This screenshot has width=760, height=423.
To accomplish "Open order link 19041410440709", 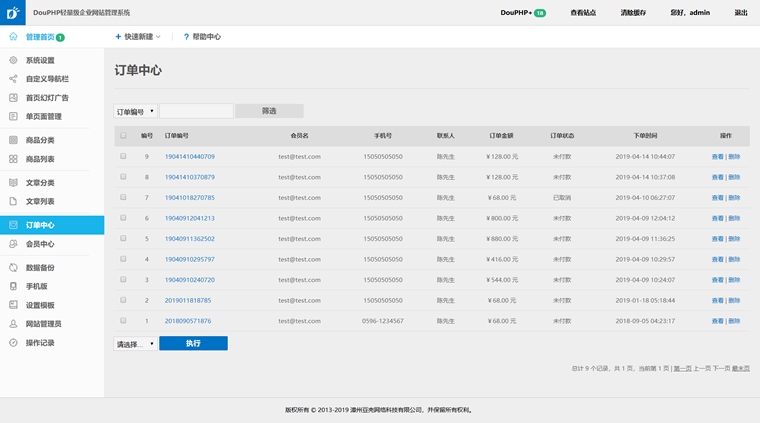I will coord(190,157).
